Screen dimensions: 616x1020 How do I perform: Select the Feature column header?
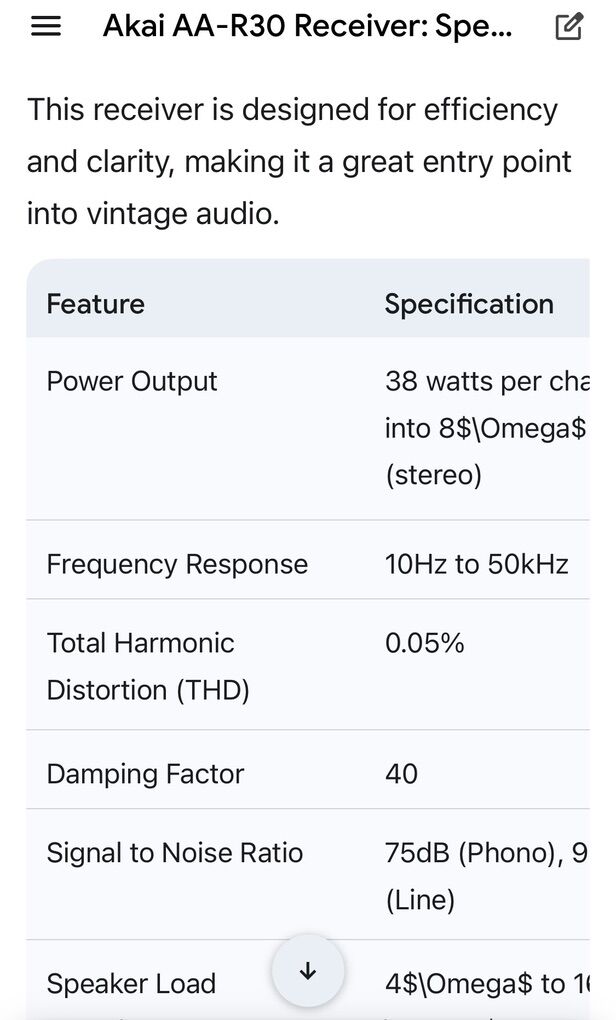pos(96,304)
